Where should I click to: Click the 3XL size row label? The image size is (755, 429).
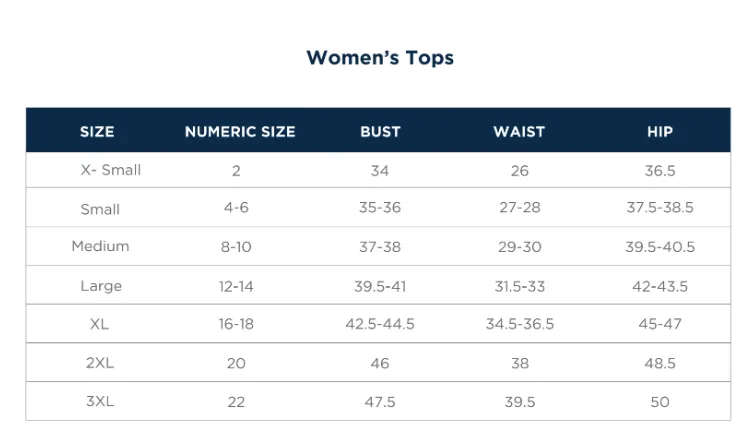(x=100, y=401)
